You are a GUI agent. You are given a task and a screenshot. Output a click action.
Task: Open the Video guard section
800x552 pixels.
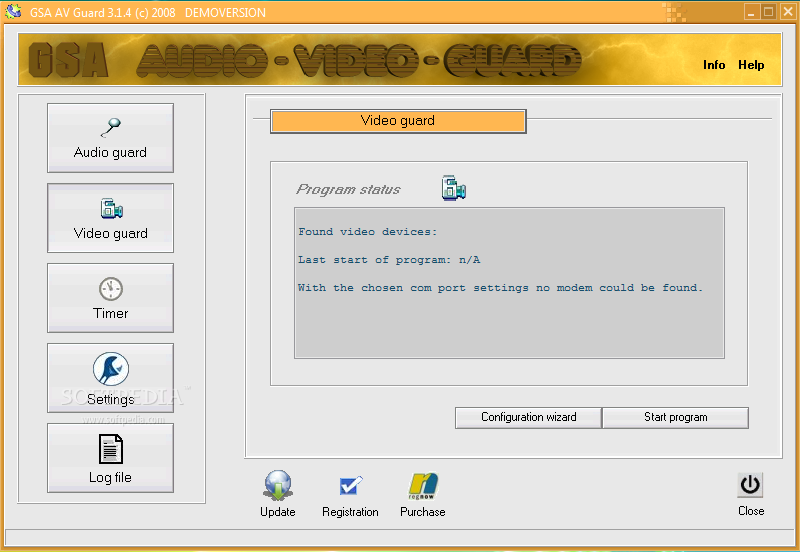110,218
